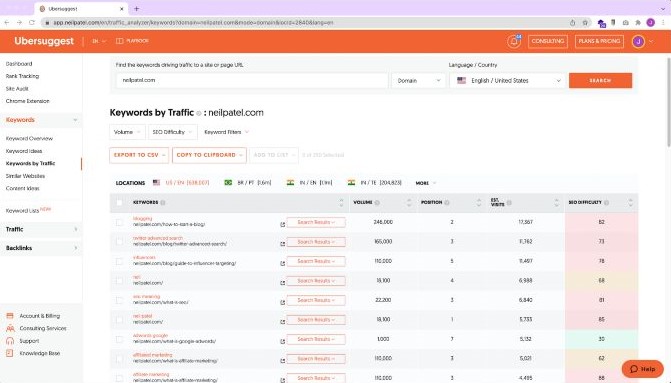
Task: Open Search Results dropdown for blogging row
Action: (316, 223)
